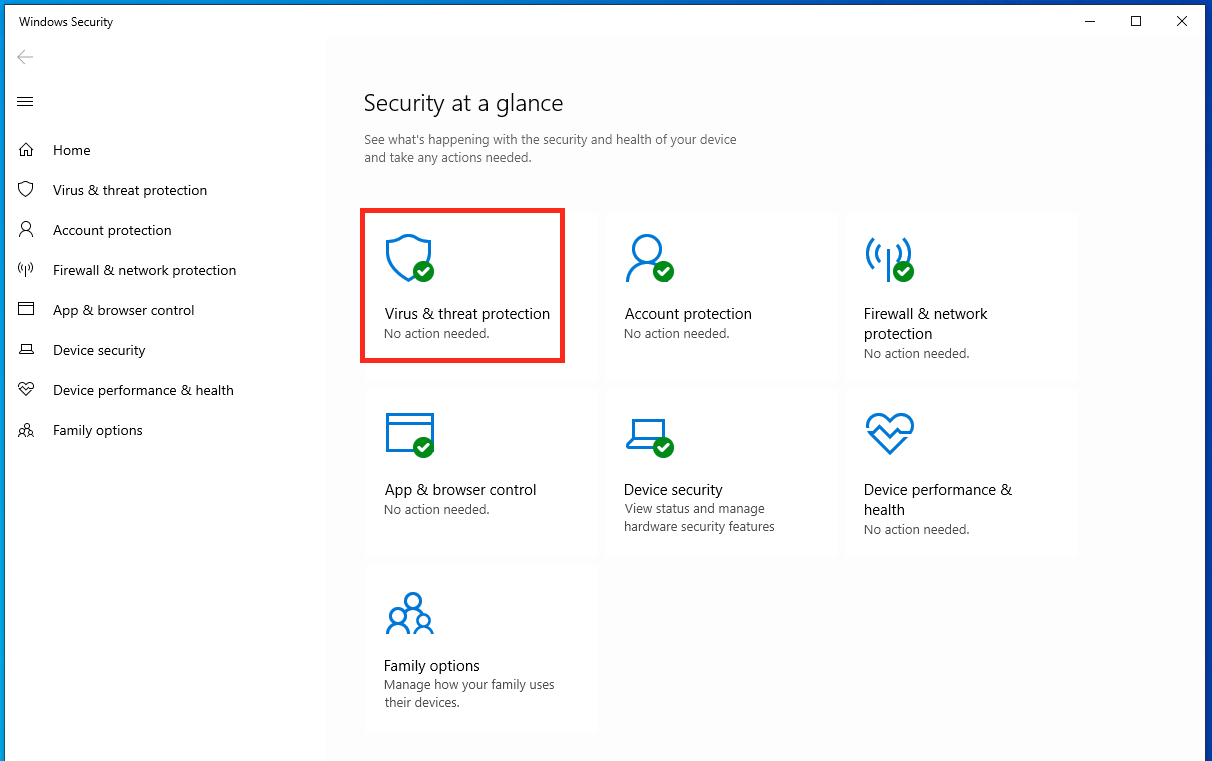
Task: Click the large laptop icon of Device security tile
Action: point(649,437)
